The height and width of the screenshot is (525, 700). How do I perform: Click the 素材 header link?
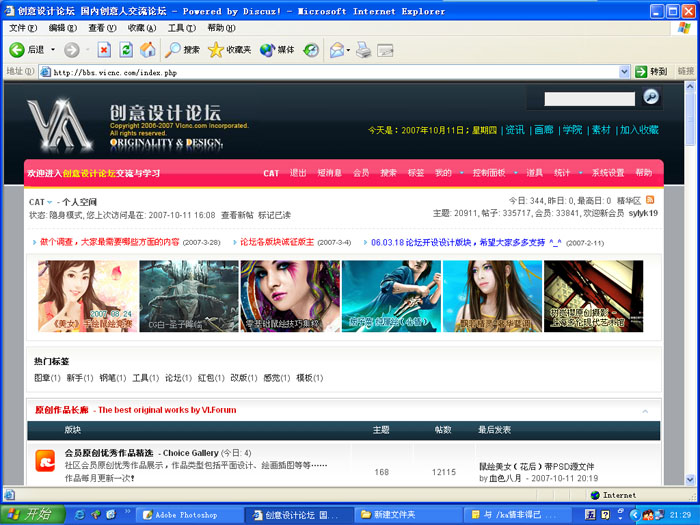point(601,130)
